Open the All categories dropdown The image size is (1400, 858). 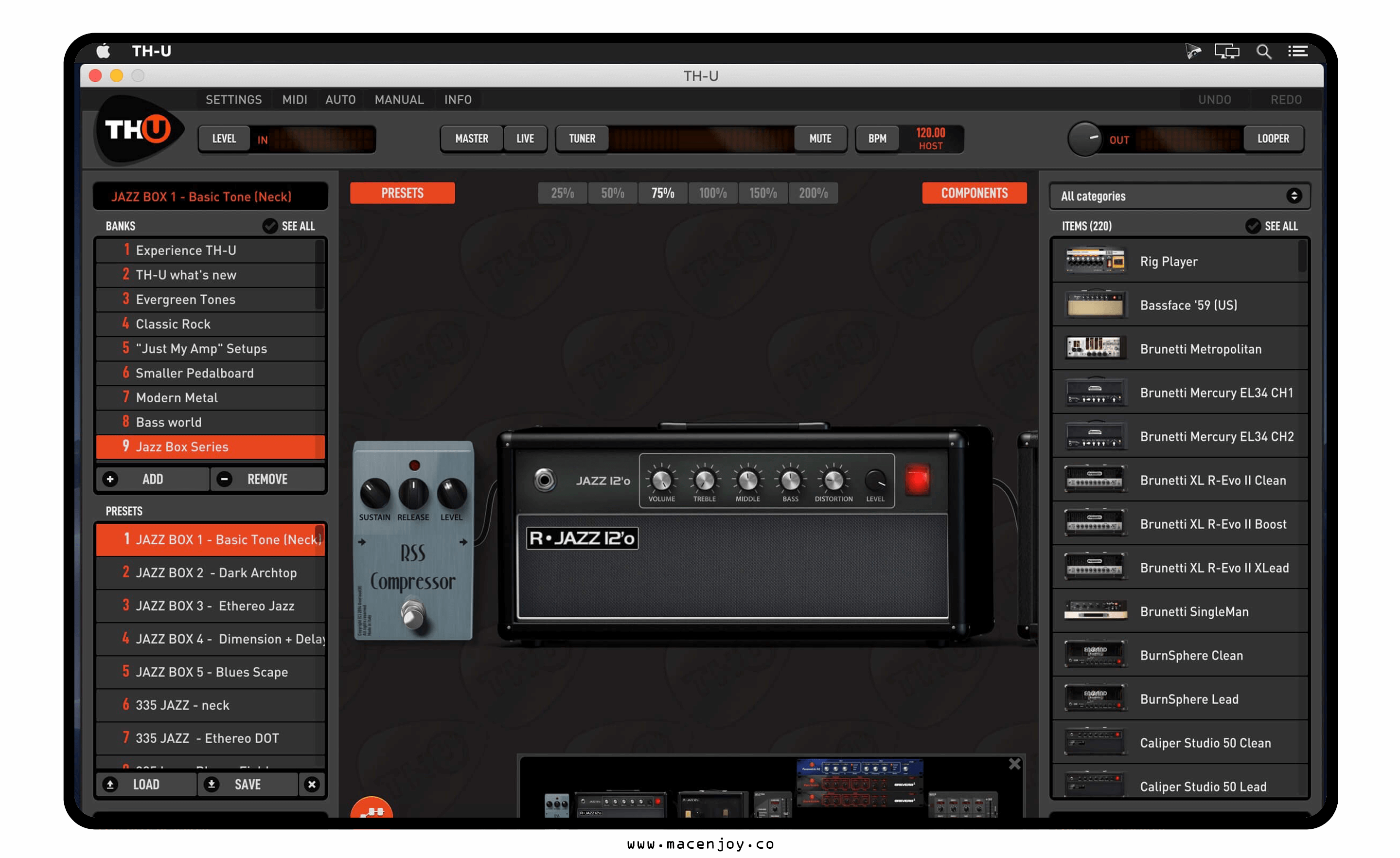pos(1178,196)
